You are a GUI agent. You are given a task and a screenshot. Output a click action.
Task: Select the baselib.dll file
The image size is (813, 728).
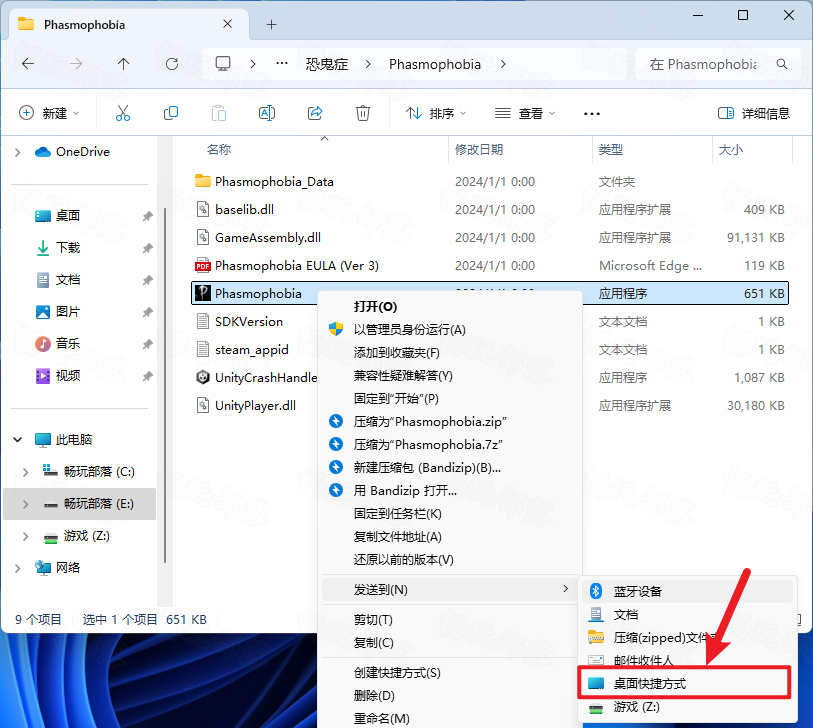tap(244, 209)
